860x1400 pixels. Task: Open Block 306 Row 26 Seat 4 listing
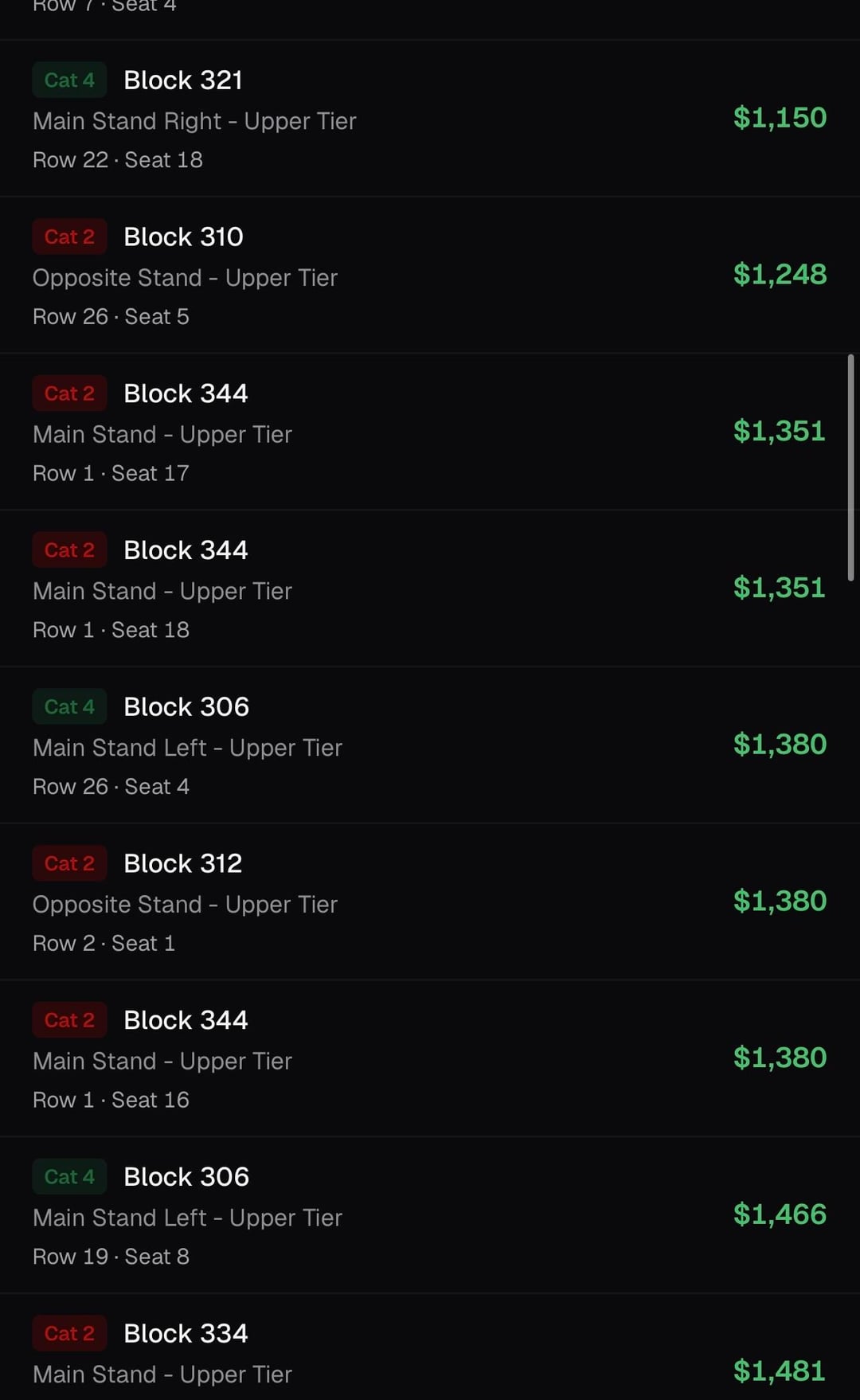430,745
